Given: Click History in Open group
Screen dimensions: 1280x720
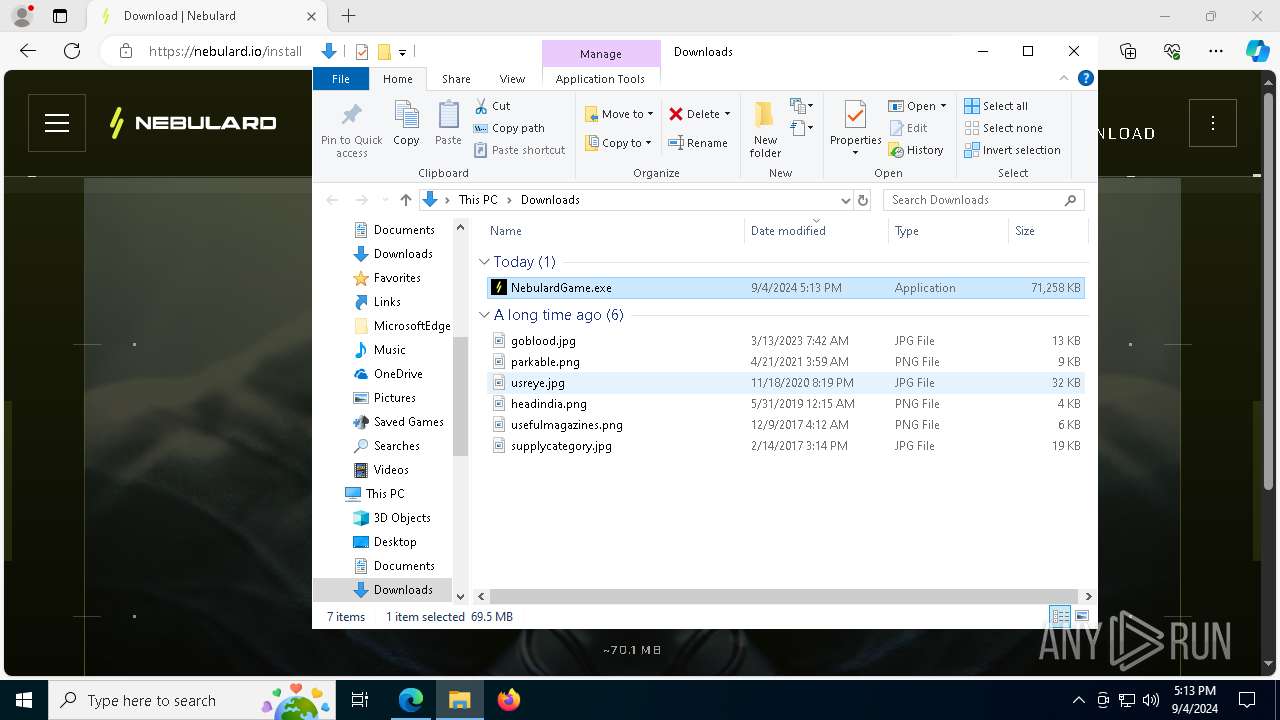Looking at the screenshot, I should coord(915,150).
